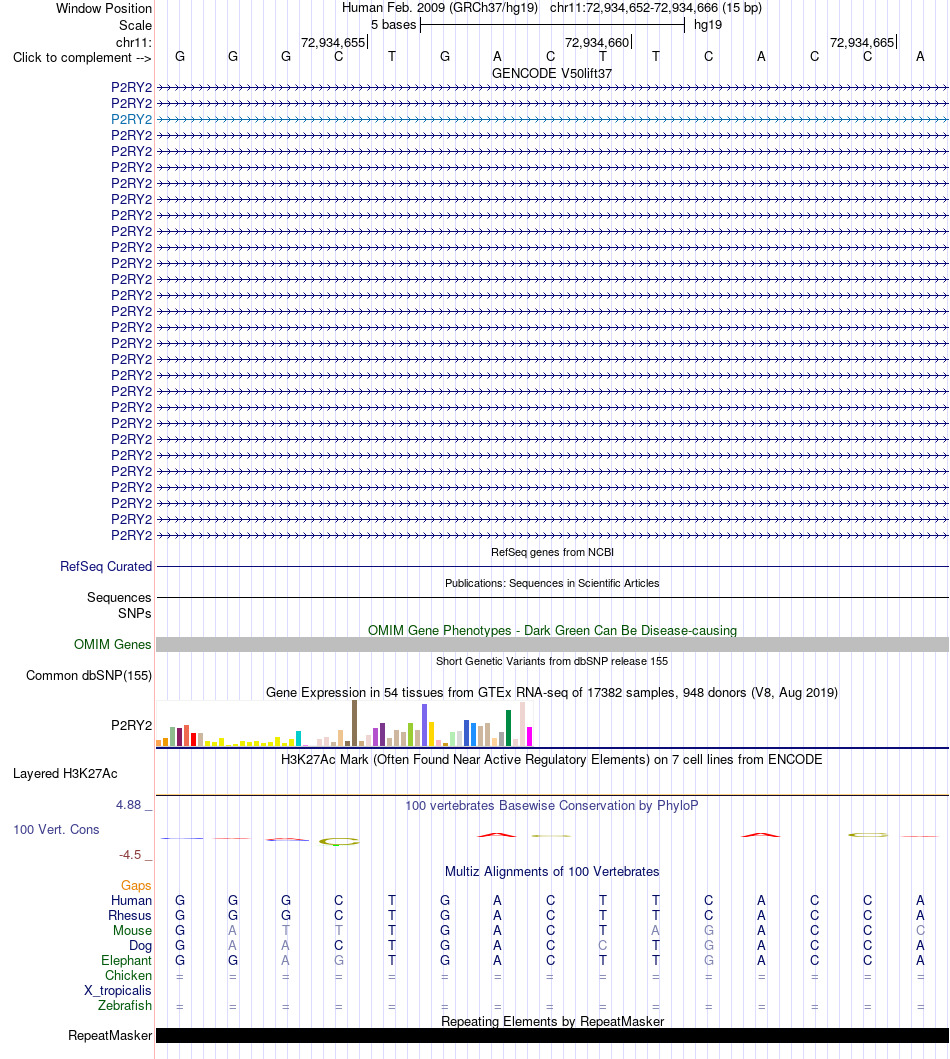
Task: Click the 72,934,660 ruler coordinate
Action: [597, 43]
